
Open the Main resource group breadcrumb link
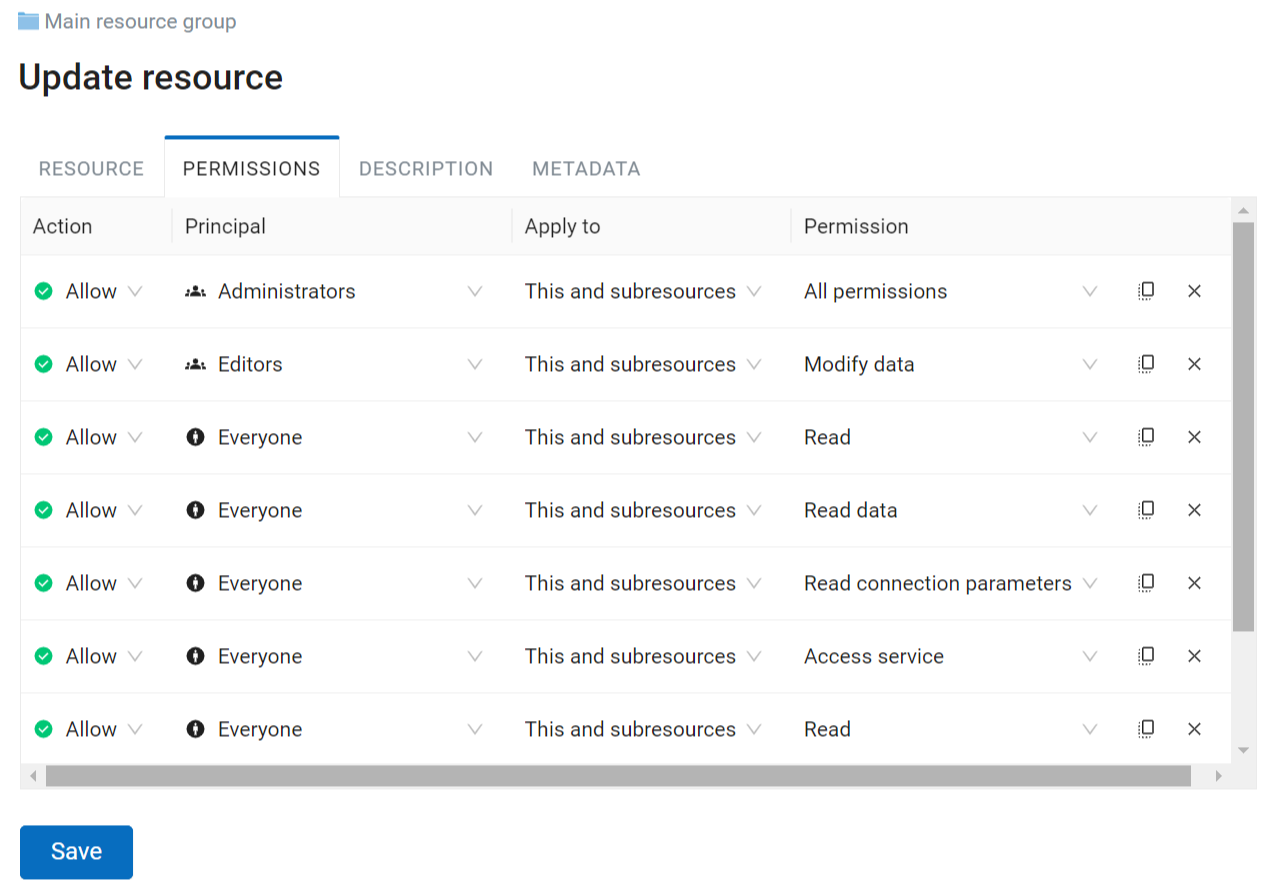click(140, 21)
